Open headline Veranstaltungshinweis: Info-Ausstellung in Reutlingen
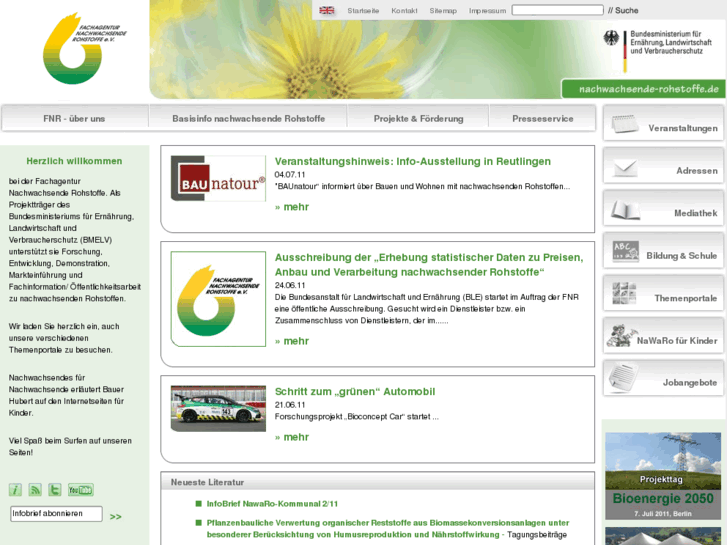This screenshot has width=727, height=545. [x=413, y=161]
